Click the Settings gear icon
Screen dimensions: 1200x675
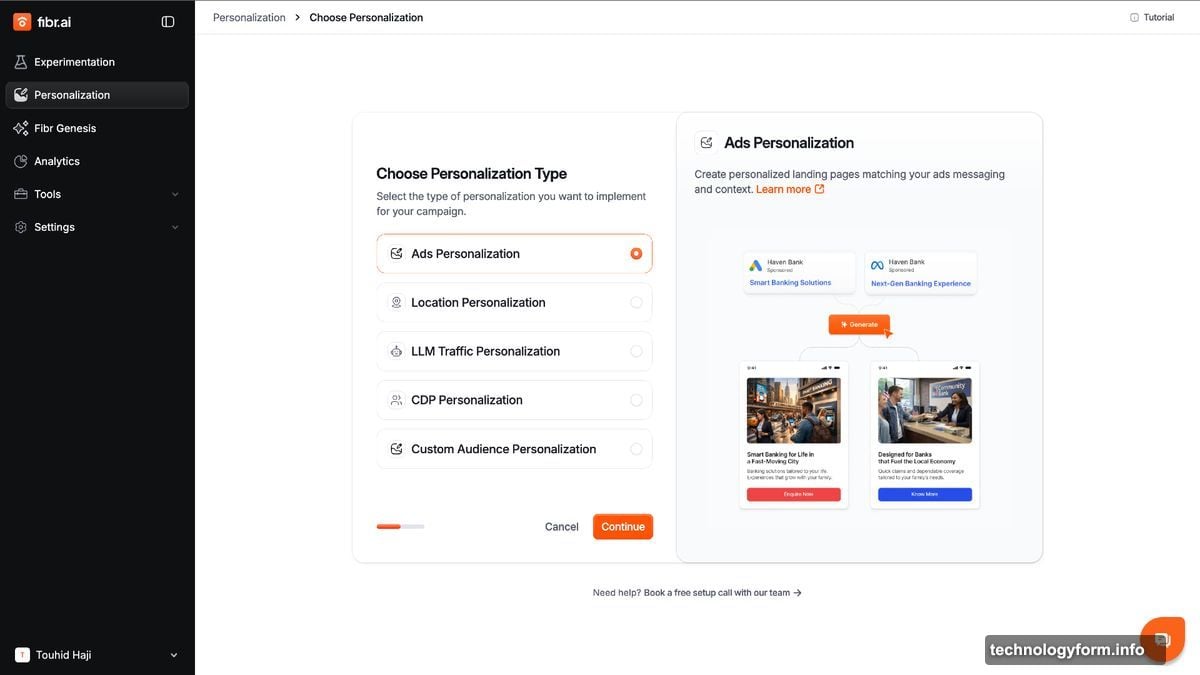tap(21, 227)
